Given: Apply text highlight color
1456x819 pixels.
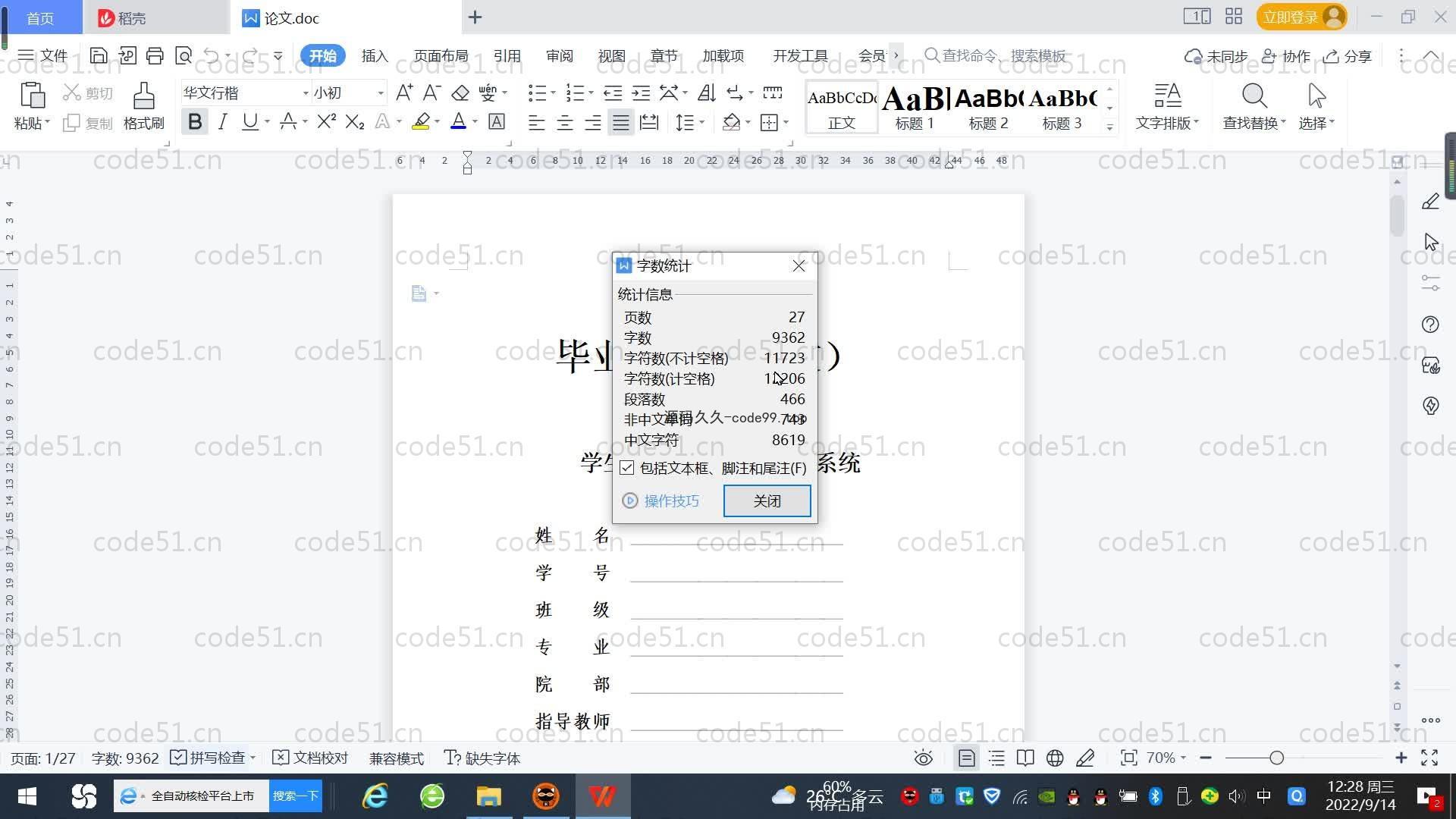Looking at the screenshot, I should pyautogui.click(x=421, y=122).
